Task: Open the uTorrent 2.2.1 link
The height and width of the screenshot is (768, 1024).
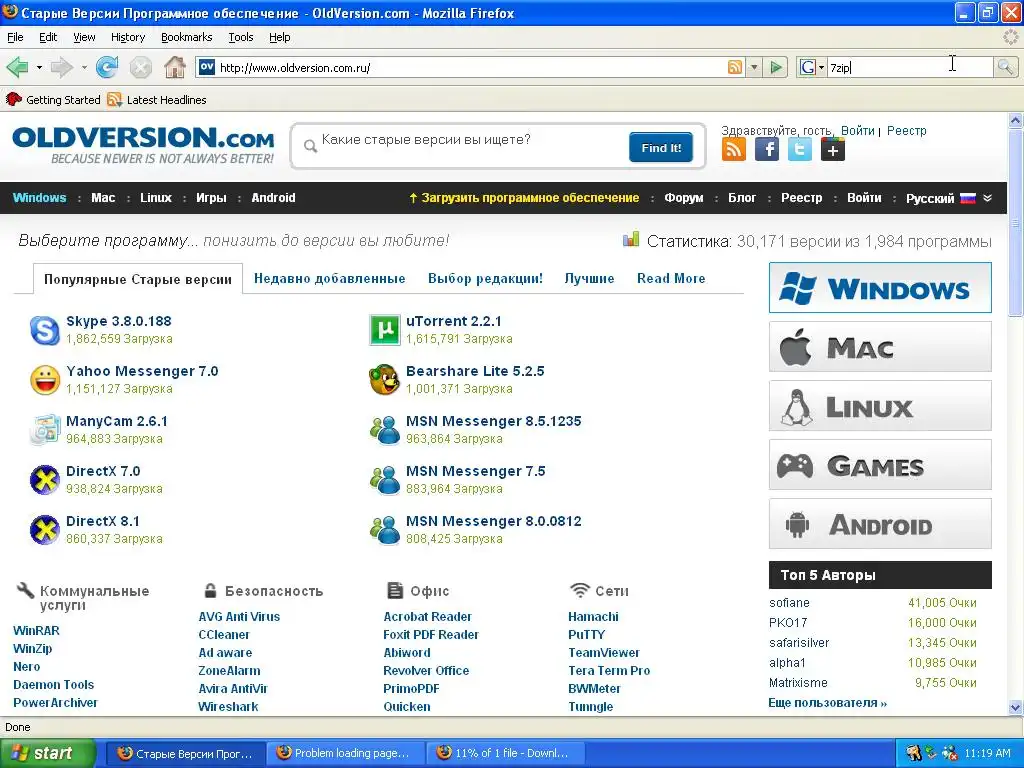Action: [x=454, y=321]
